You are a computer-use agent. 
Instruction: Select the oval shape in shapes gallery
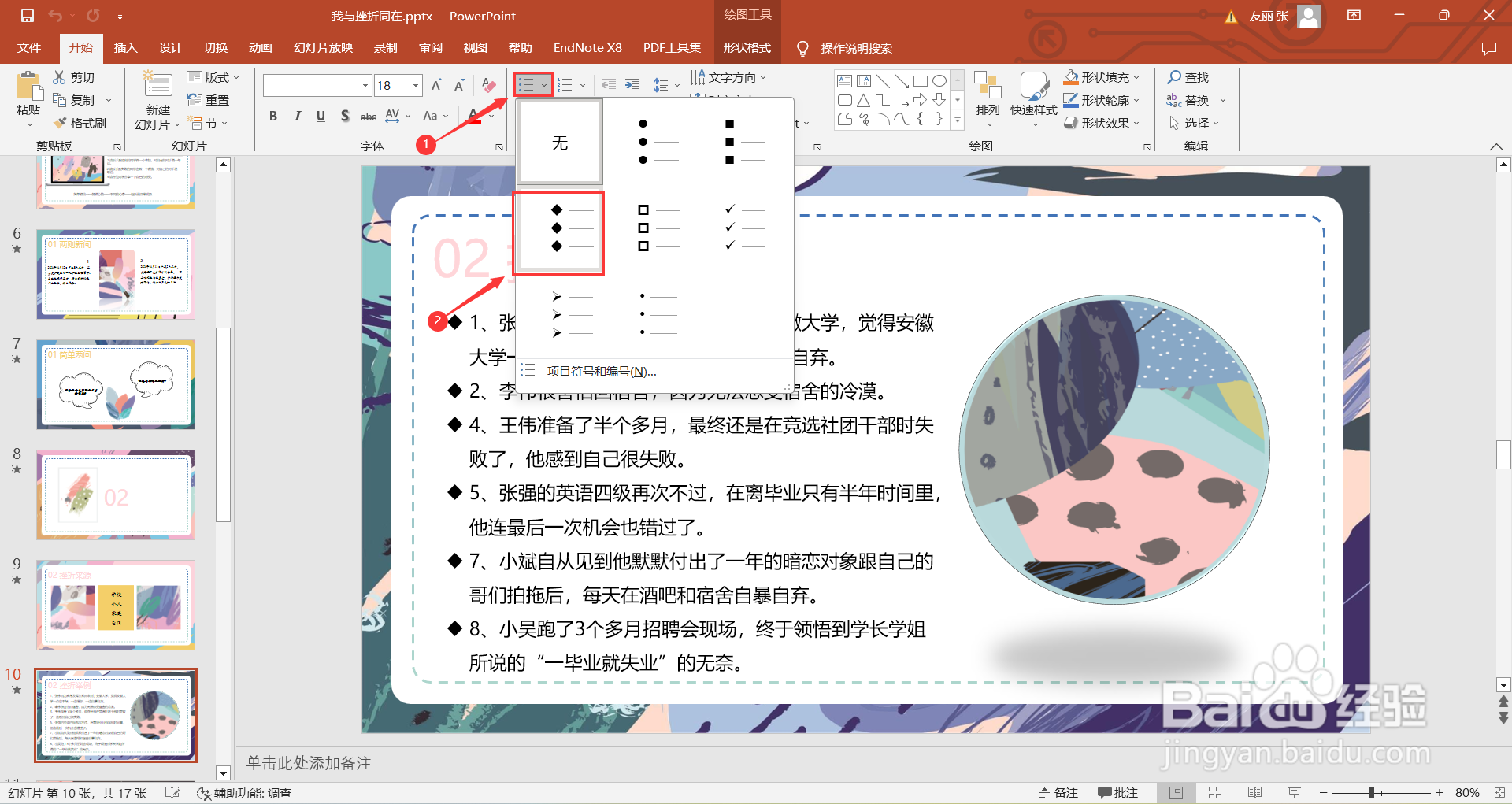[x=939, y=80]
